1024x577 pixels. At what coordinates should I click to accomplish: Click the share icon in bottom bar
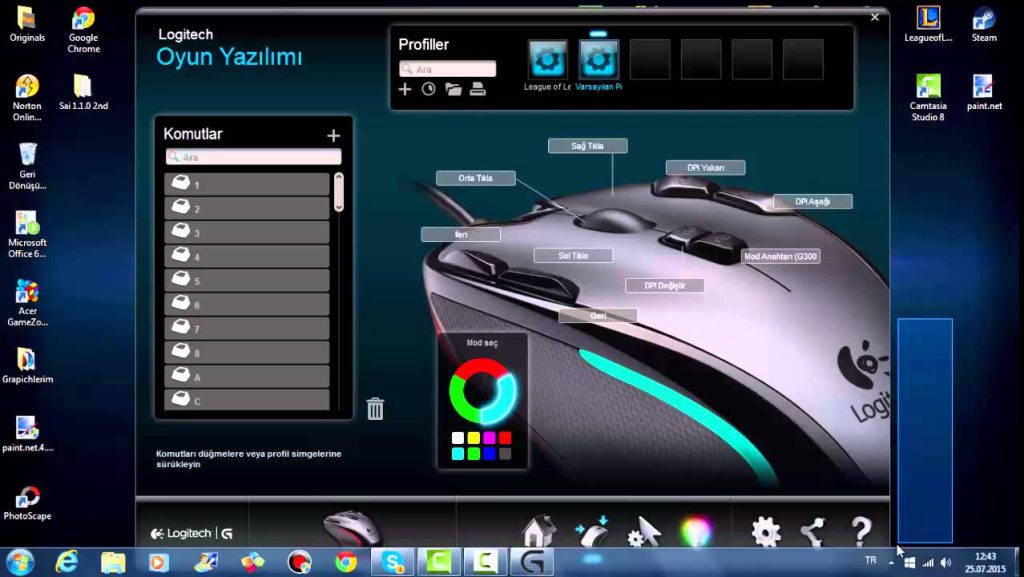[814, 531]
